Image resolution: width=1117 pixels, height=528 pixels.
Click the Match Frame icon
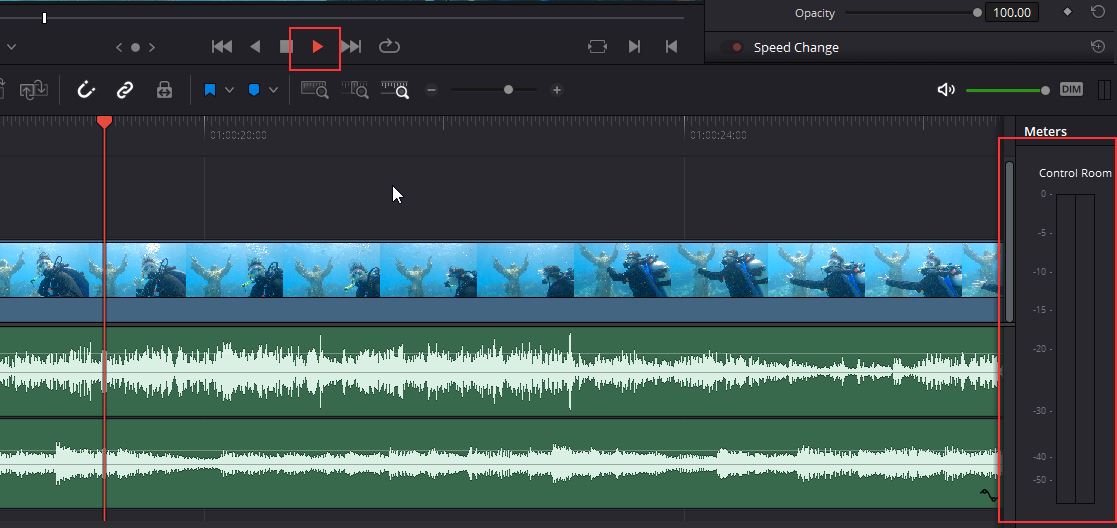[x=597, y=47]
